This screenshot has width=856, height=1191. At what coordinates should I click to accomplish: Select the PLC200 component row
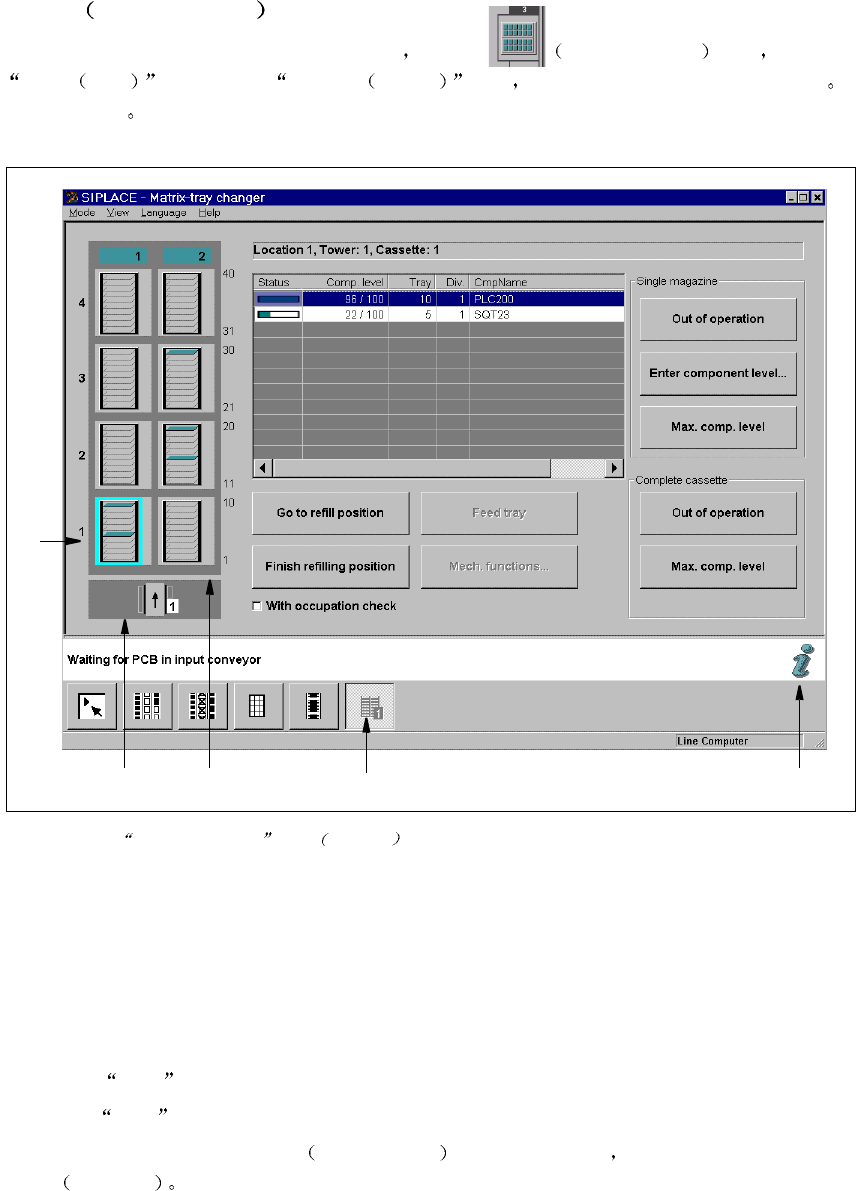[x=439, y=299]
